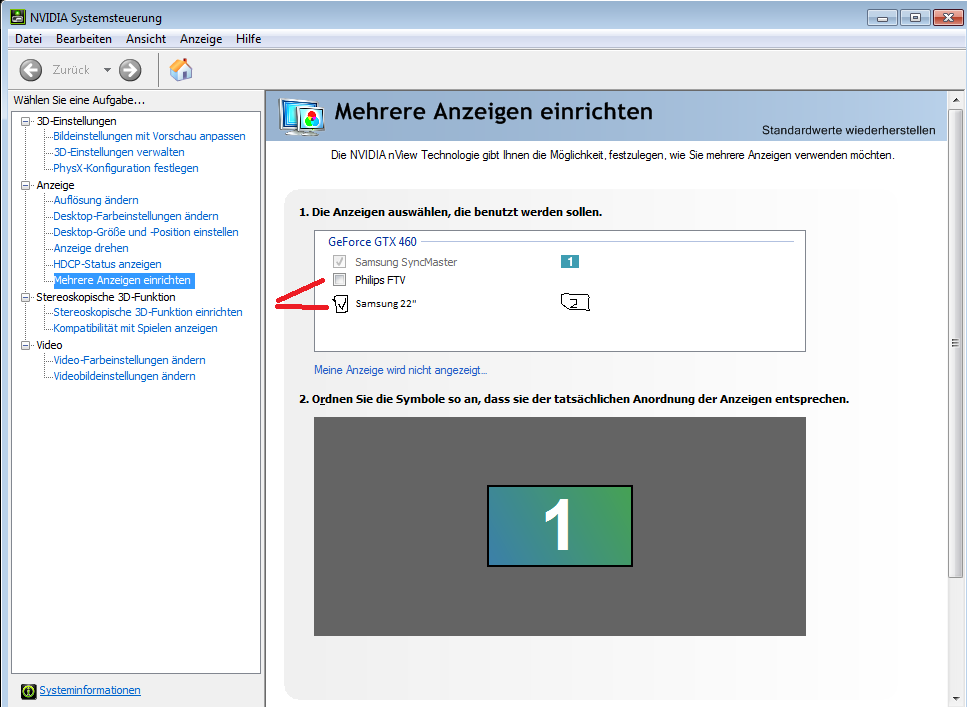Click the Back arrow button

(x=30, y=70)
